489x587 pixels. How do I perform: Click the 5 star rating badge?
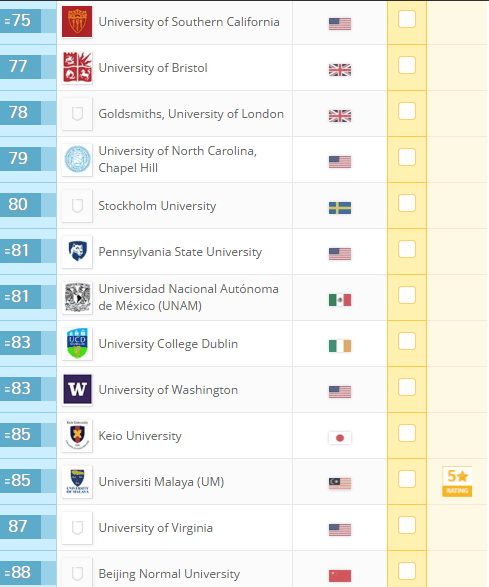(x=457, y=481)
